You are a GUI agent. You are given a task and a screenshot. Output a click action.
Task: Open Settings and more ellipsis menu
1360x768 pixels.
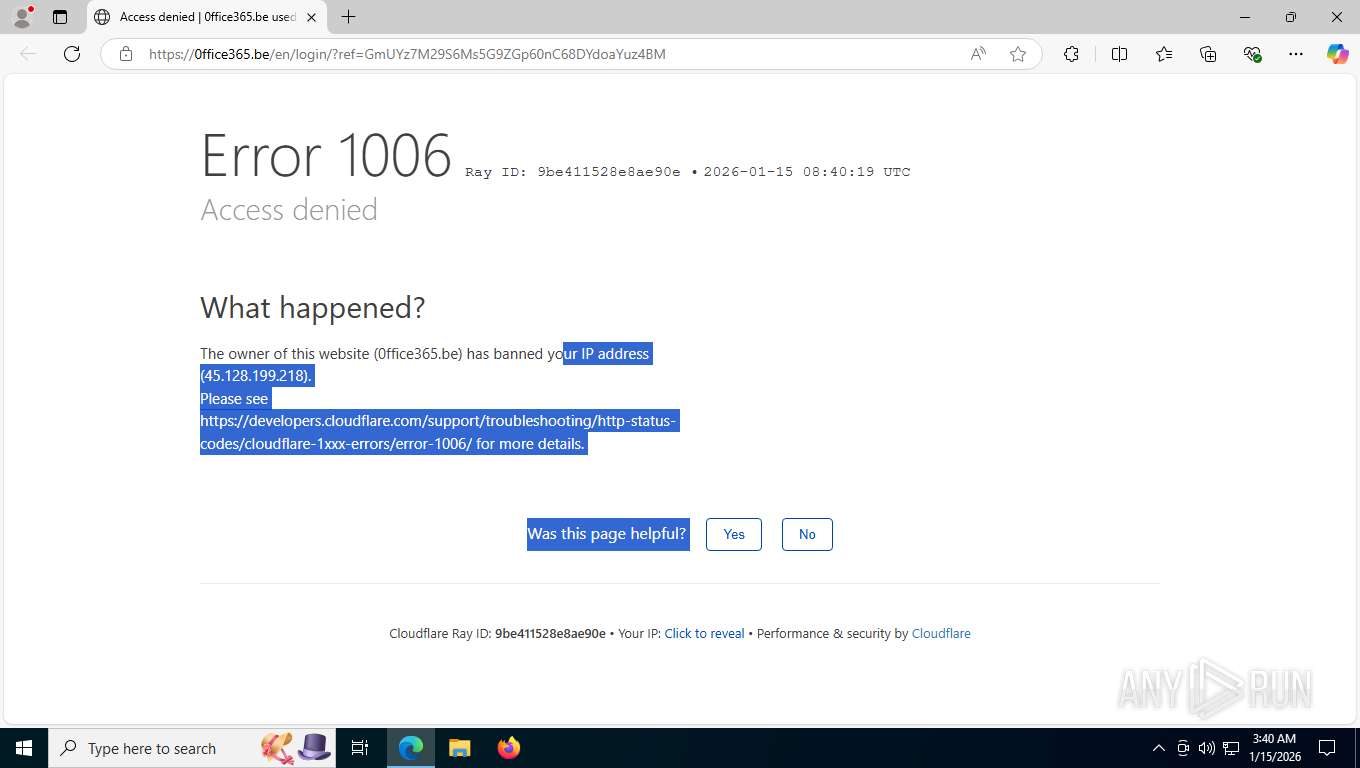point(1296,54)
